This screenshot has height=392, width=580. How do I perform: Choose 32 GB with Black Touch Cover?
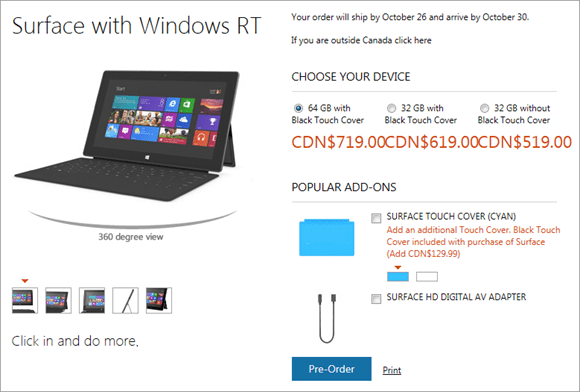tap(391, 108)
